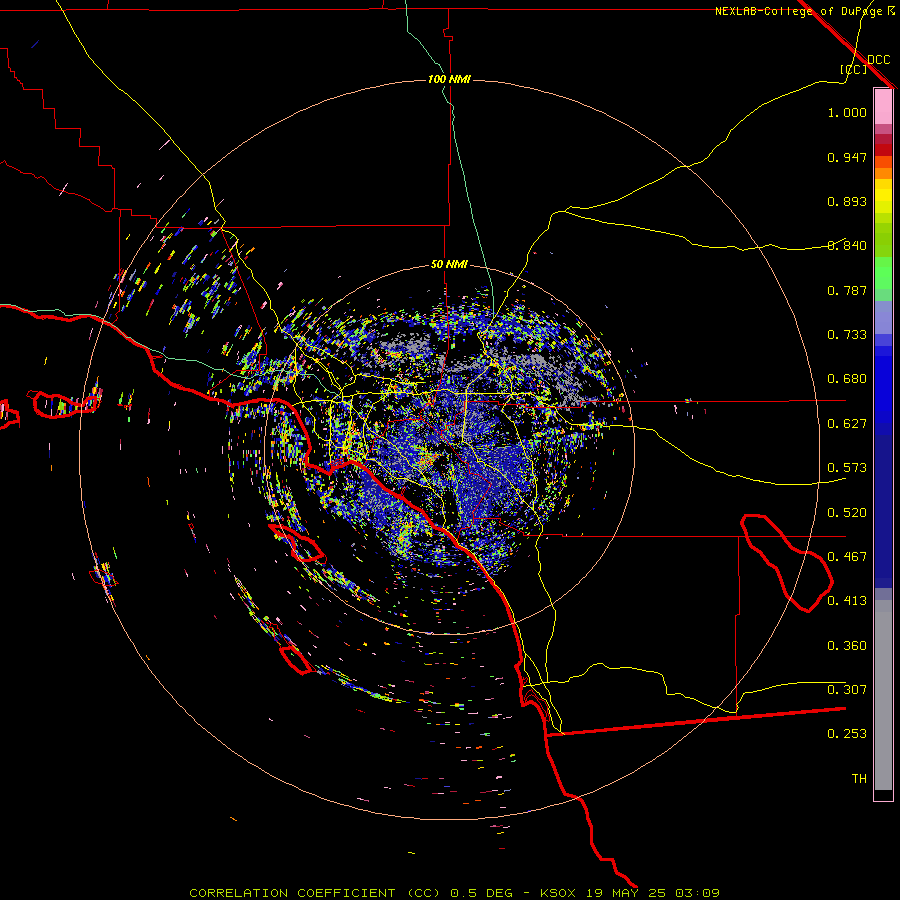The width and height of the screenshot is (900, 900).
Task: Click the 0.947 scale value
Action: 847,157
